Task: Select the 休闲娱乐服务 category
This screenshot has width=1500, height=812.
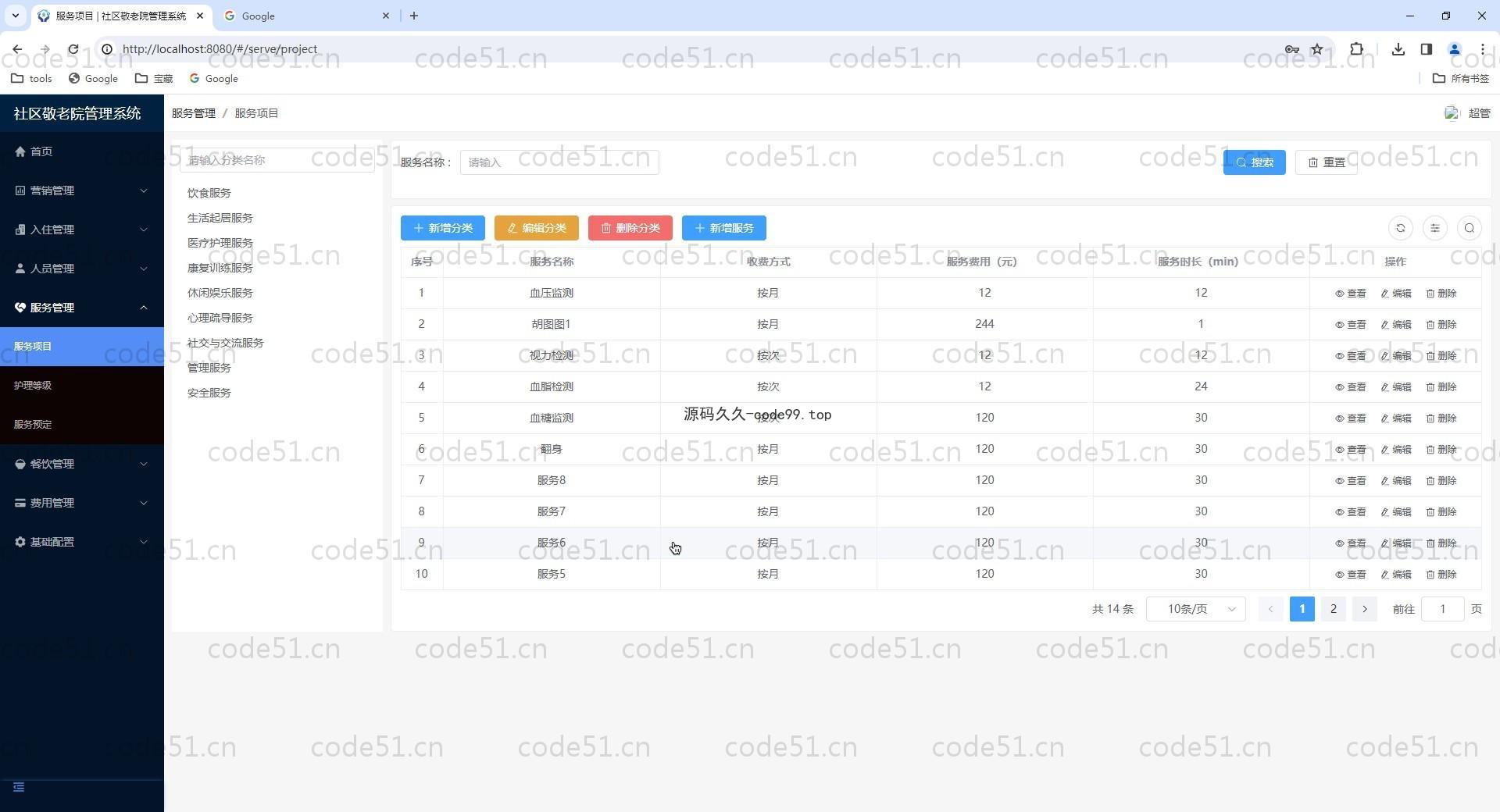Action: 220,293
